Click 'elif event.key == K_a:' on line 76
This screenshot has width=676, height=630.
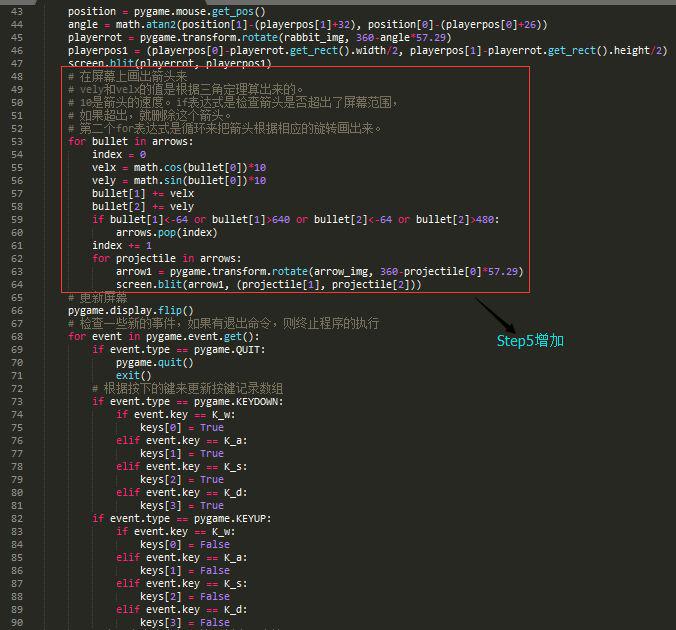[x=182, y=440]
